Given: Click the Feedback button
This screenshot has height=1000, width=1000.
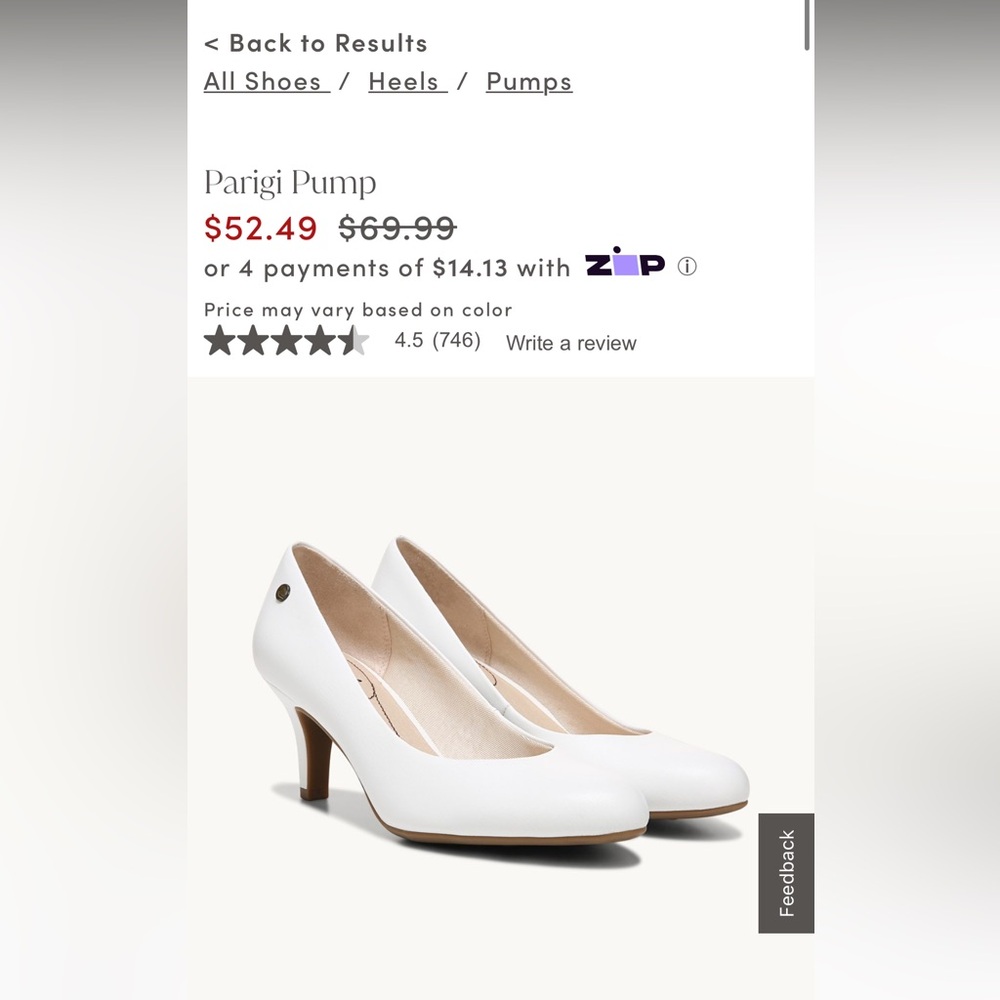Looking at the screenshot, I should pos(786,871).
